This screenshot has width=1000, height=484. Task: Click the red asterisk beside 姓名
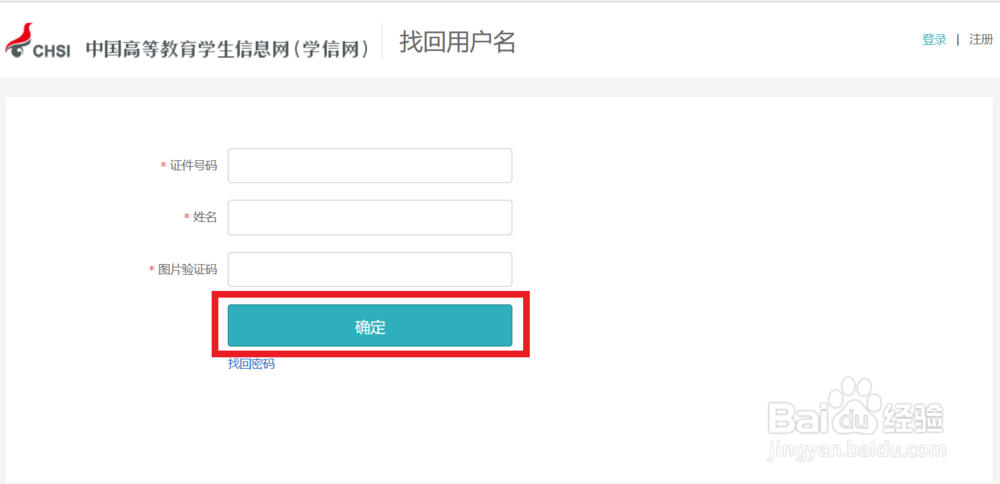[186, 217]
